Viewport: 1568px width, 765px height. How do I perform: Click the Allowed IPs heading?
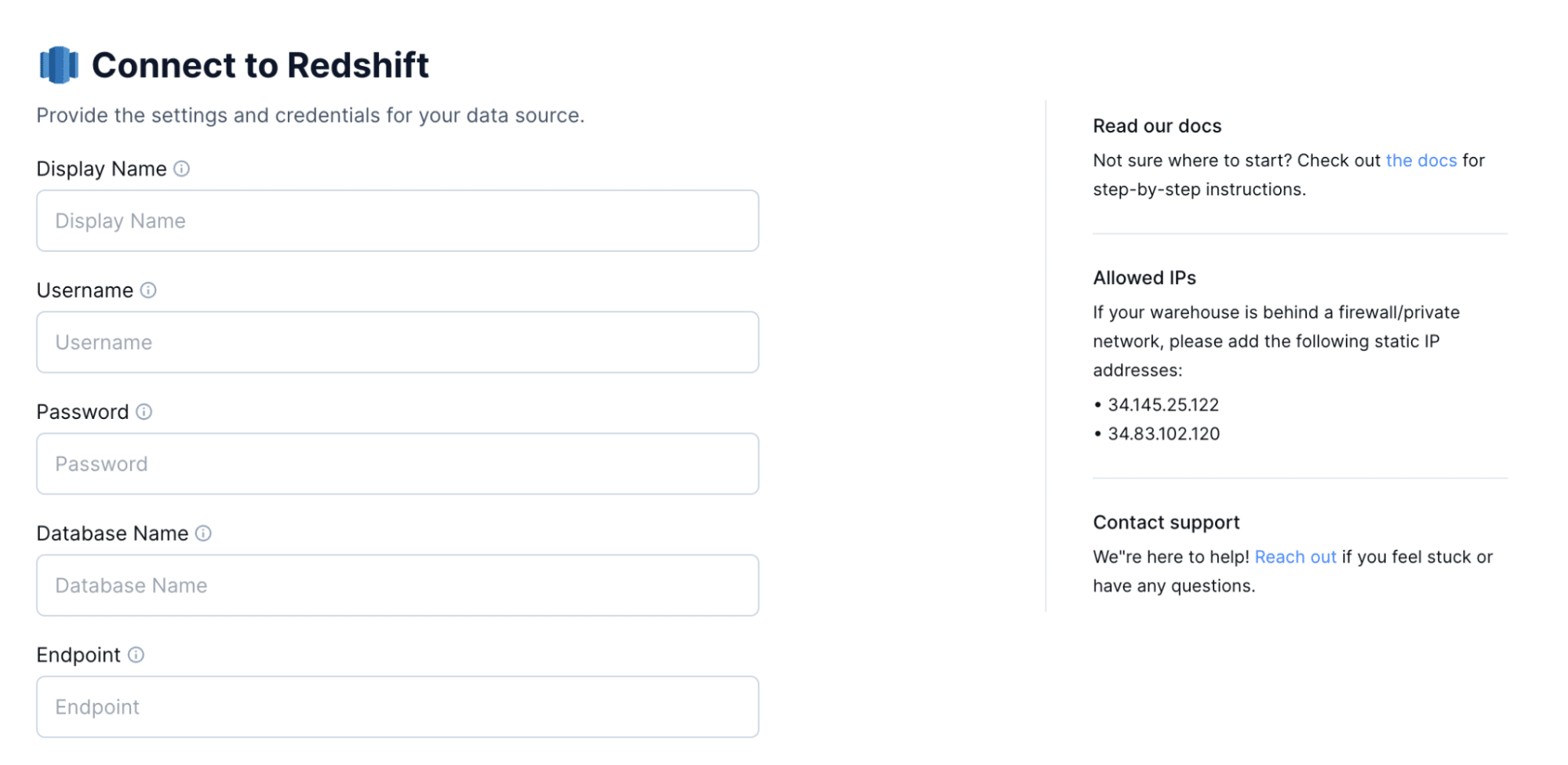(x=1144, y=277)
